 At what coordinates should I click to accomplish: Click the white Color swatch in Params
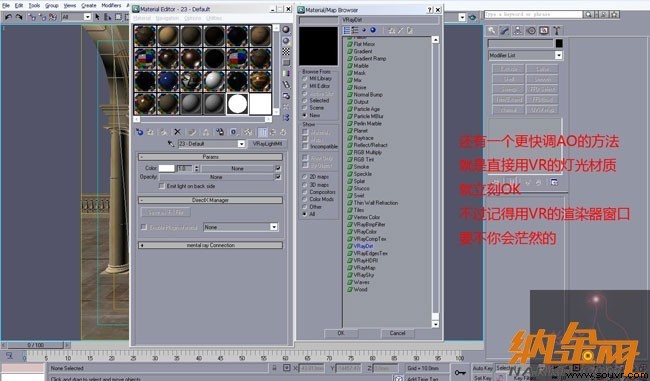(x=167, y=168)
